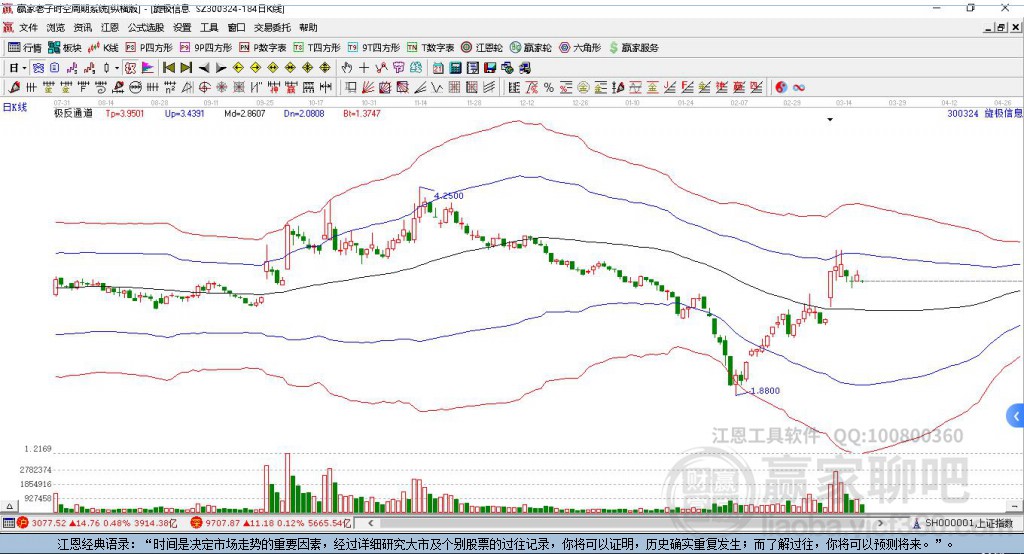1024x554 pixels.
Task: Open the P数字表 number table
Action: tap(263, 48)
